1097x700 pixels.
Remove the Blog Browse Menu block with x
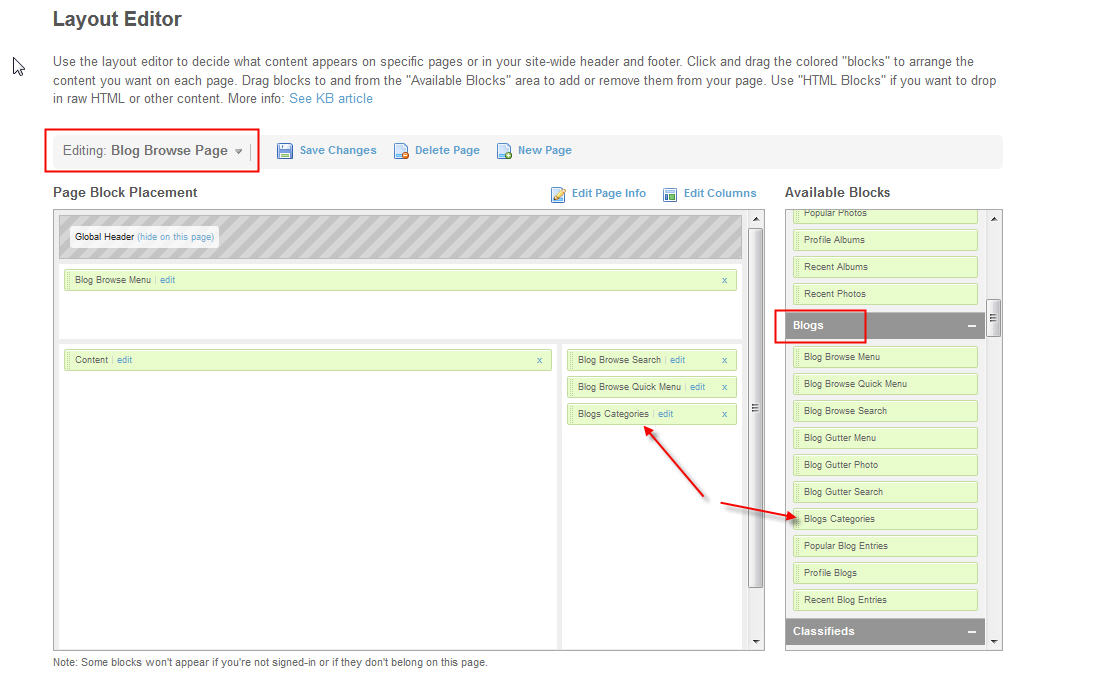tap(724, 281)
